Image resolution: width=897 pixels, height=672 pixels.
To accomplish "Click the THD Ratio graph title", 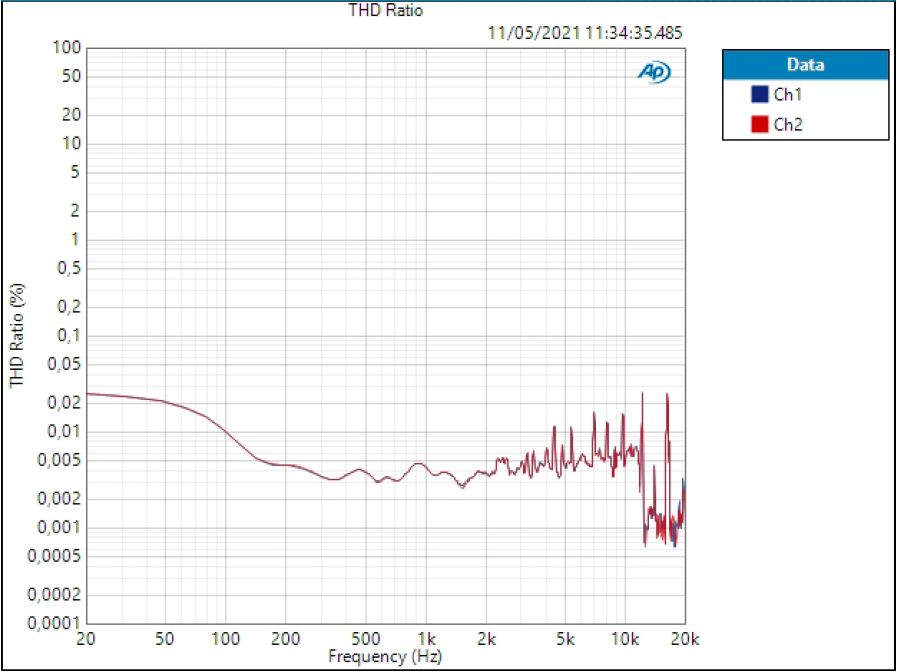I will pyautogui.click(x=386, y=10).
